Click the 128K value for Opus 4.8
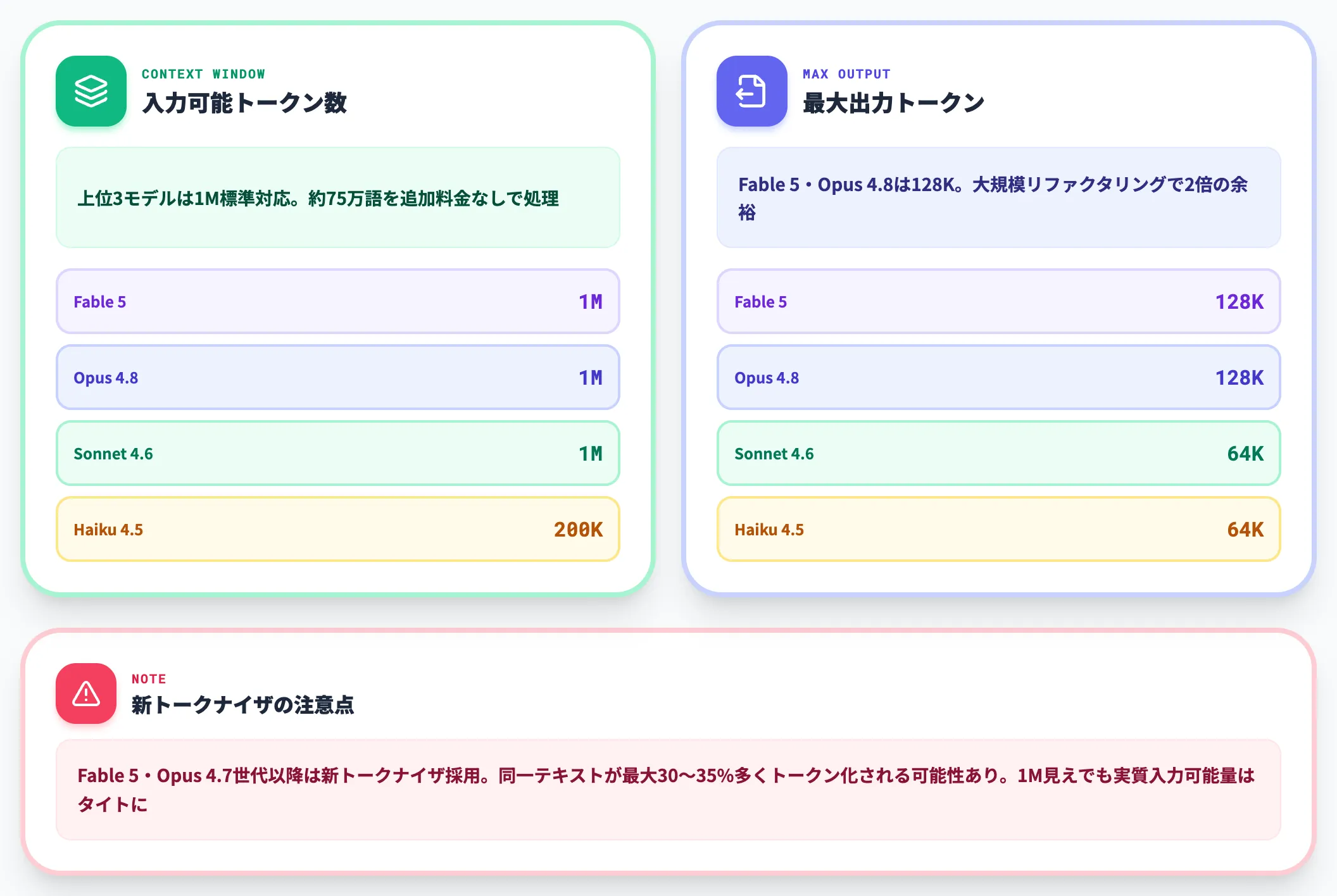1337x896 pixels. pos(1240,378)
